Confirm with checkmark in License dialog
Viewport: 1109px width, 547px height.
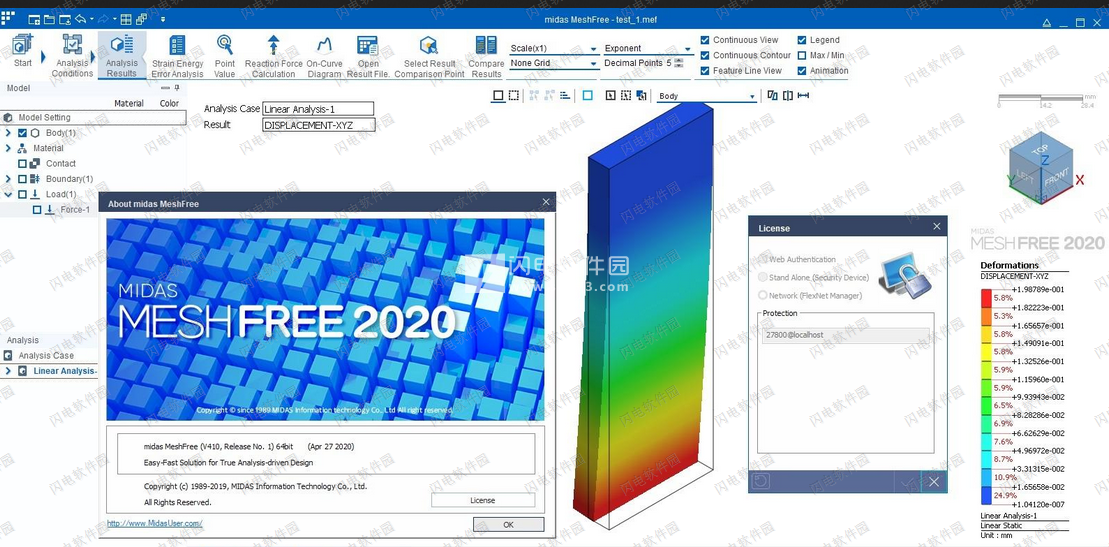point(907,482)
